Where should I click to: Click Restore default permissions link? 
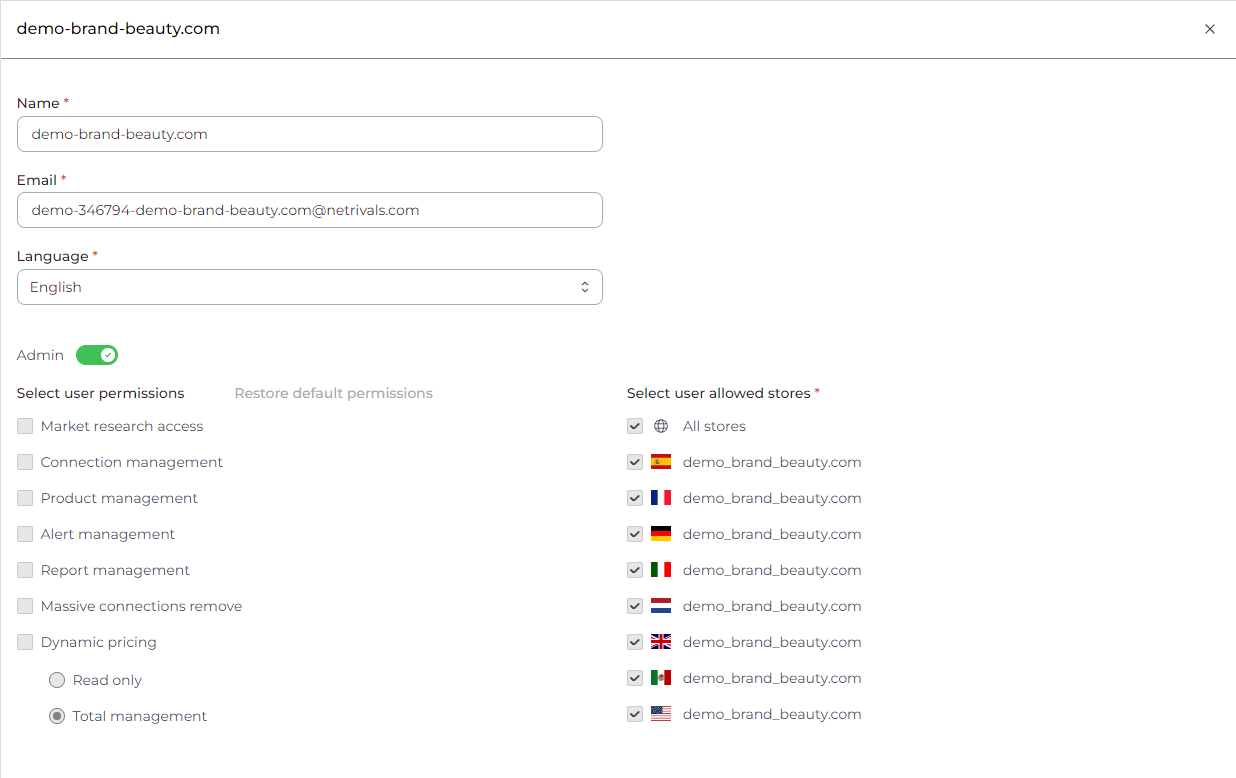(333, 393)
